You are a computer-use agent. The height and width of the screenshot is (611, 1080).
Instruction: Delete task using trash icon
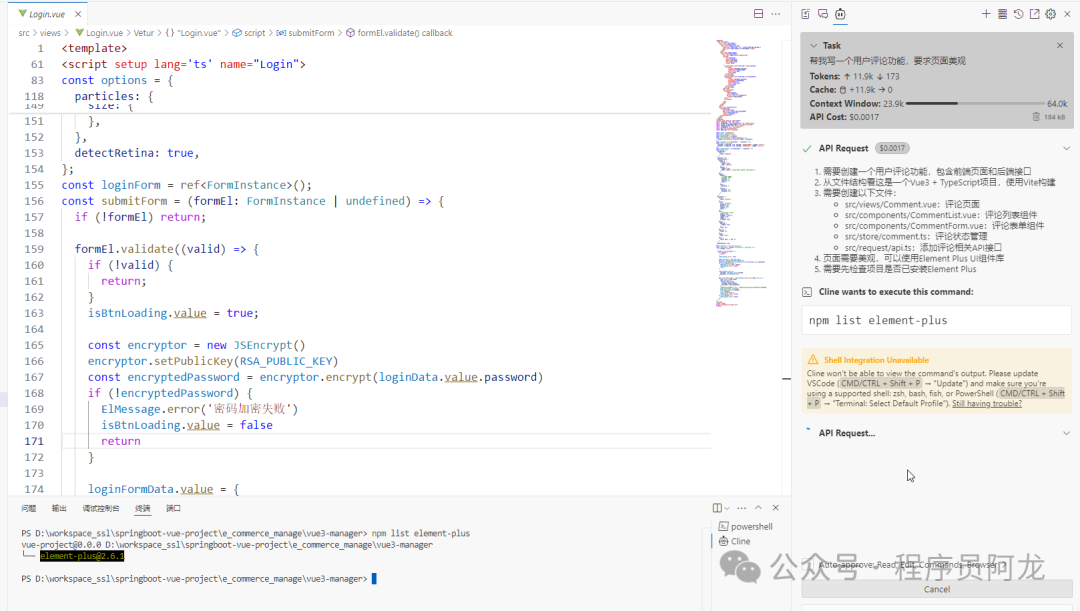click(x=1037, y=117)
